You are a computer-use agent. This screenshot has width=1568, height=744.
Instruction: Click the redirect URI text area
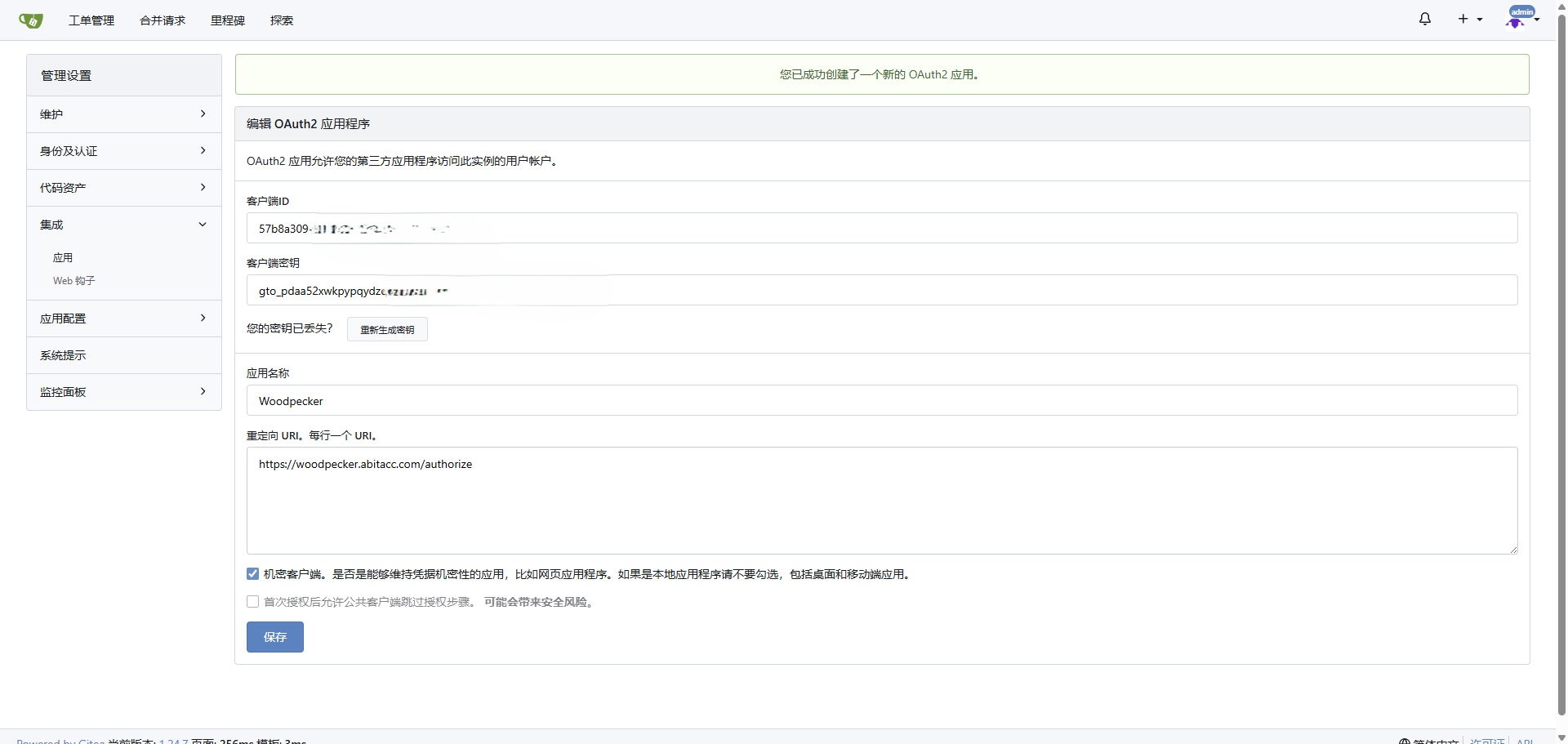point(882,501)
